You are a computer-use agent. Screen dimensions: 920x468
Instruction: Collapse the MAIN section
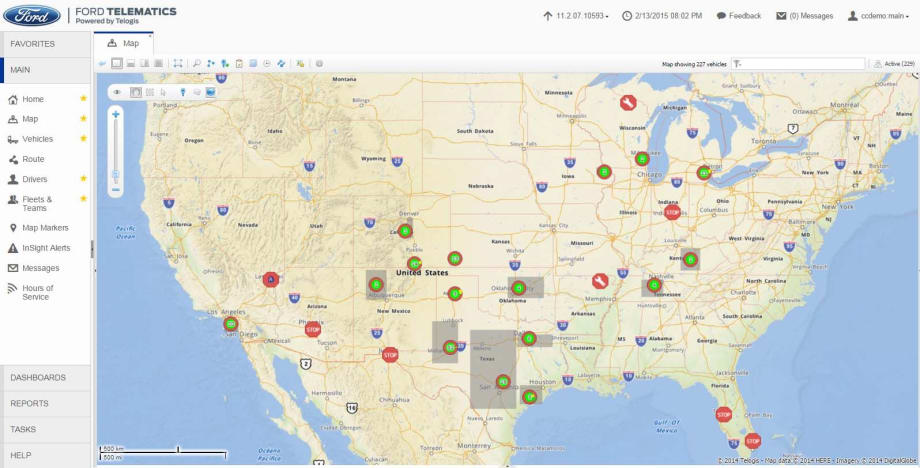[45, 70]
